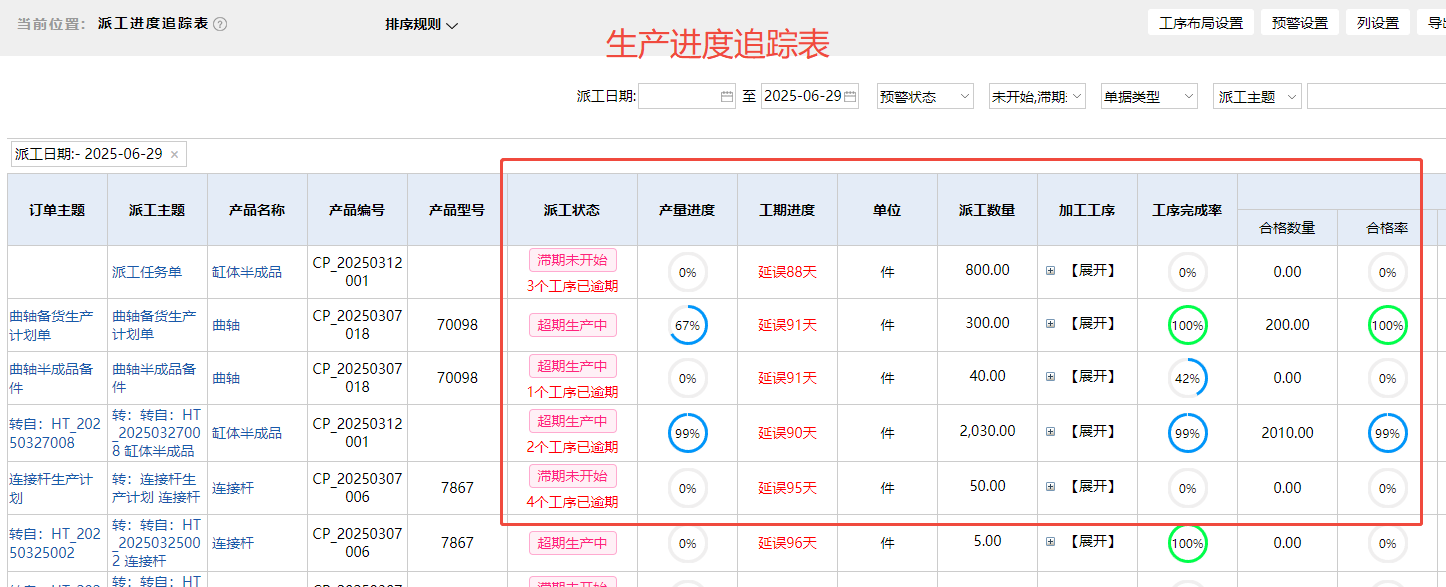Viewport: 1446px width, 587px height.
Task: Click the 延误88天 cell
Action: coord(787,272)
